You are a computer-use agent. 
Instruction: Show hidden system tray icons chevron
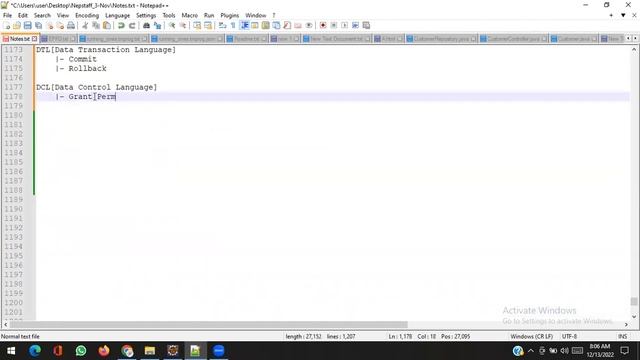point(531,351)
